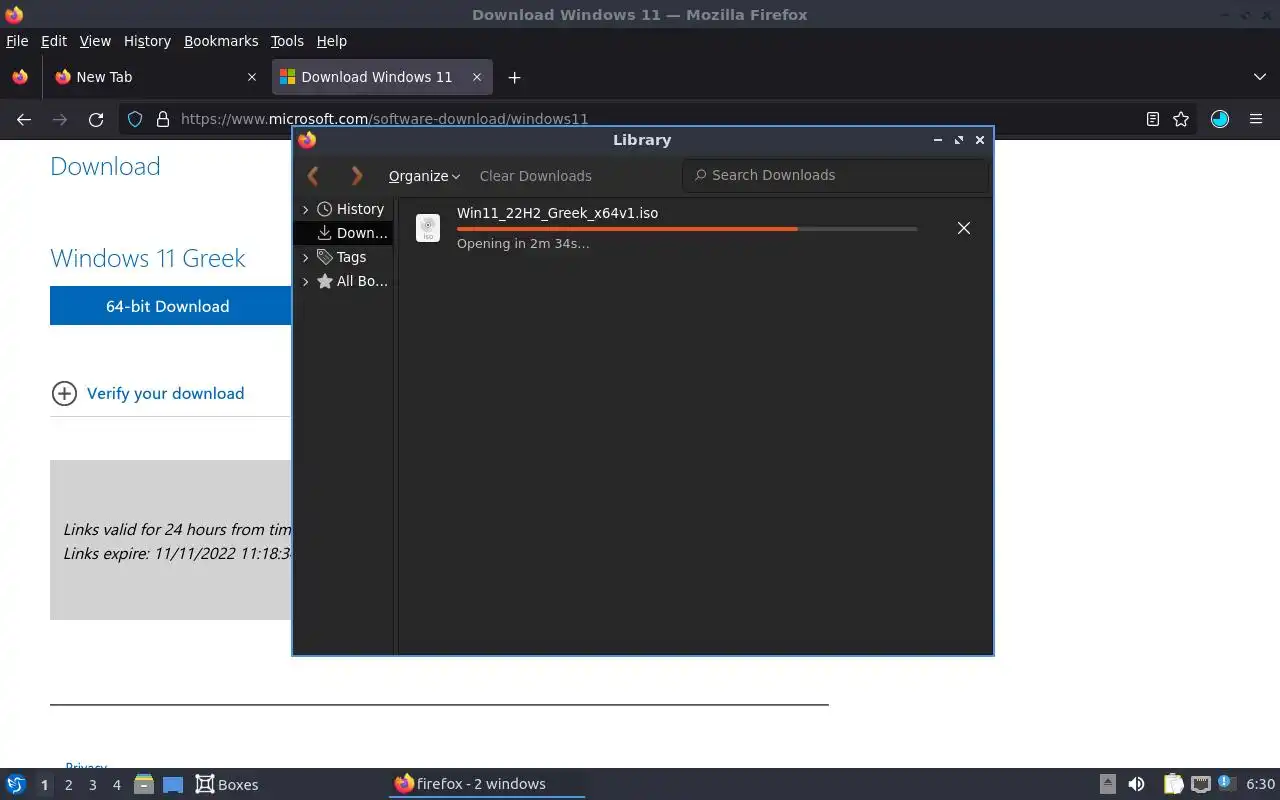Screen dimensions: 1280x800
Task: Open Firefox hamburger application menu
Action: point(1256,119)
